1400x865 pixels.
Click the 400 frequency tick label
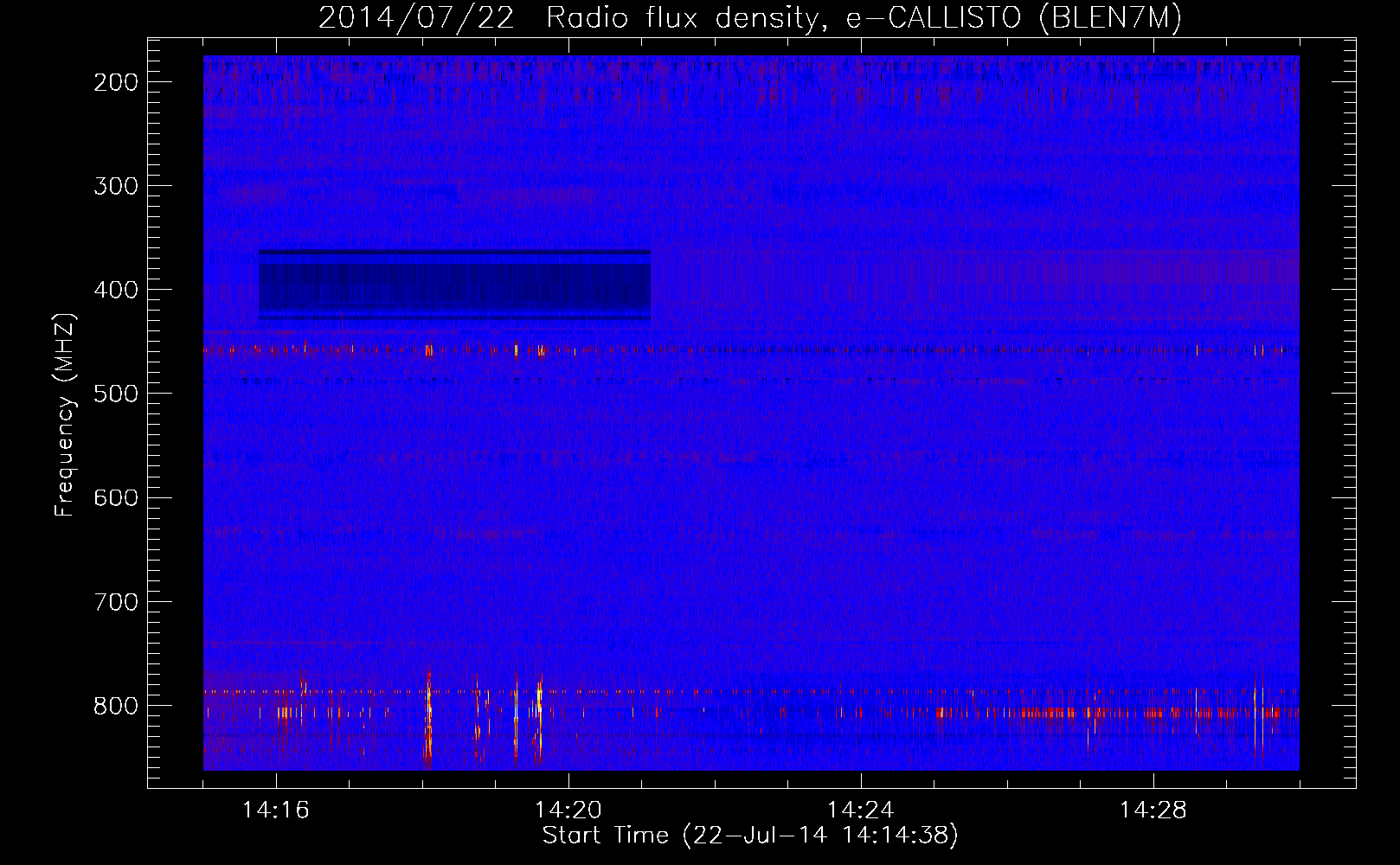pos(115,290)
